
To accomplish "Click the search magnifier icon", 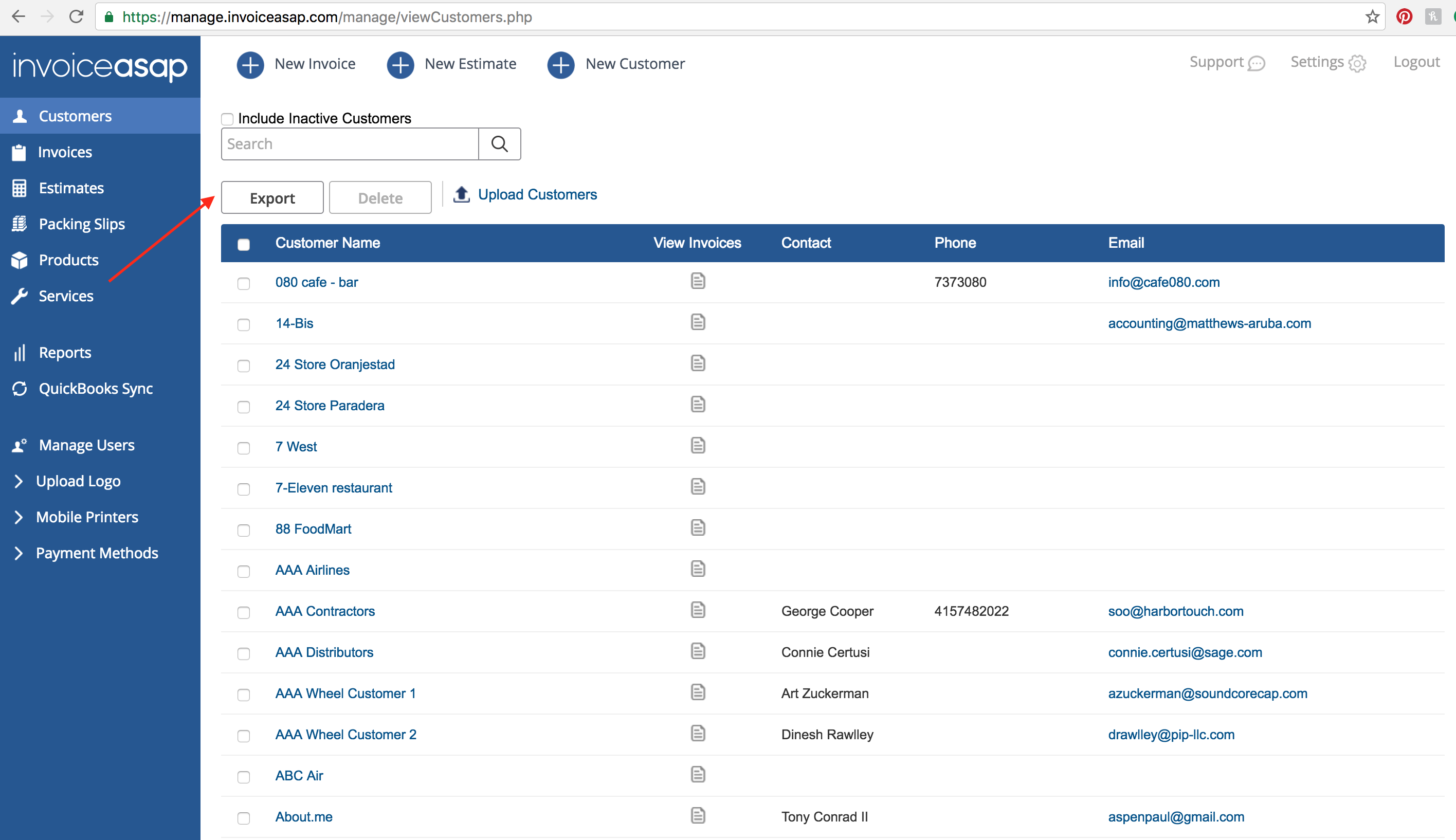I will click(x=500, y=144).
